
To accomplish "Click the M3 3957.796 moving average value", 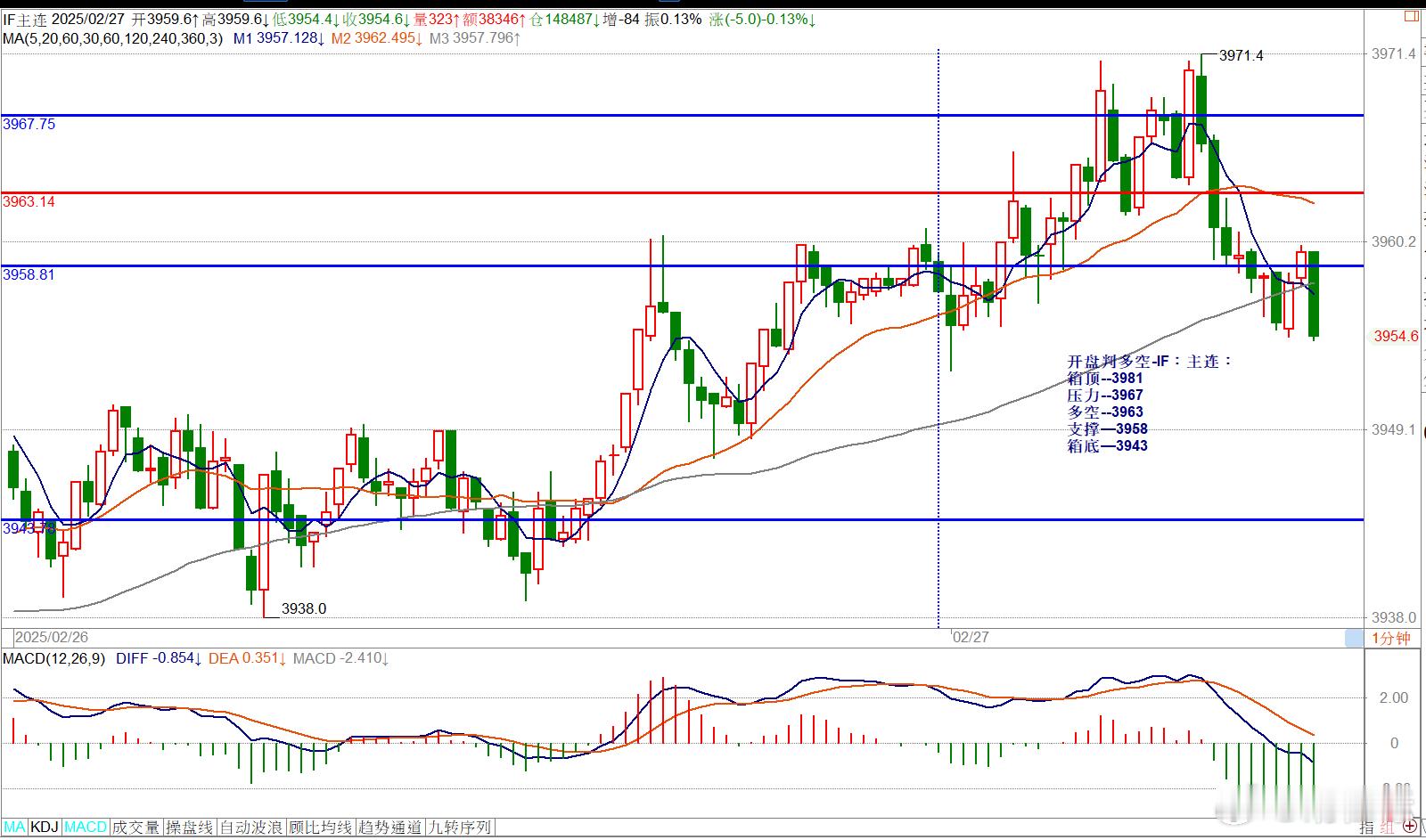I will pos(475,38).
